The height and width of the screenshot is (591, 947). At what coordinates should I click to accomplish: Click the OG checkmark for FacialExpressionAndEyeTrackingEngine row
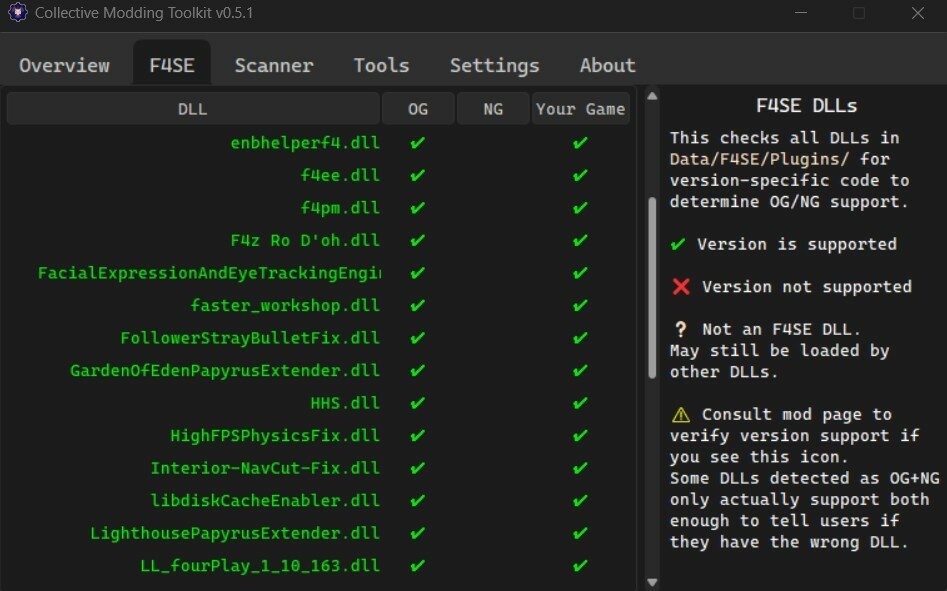point(417,273)
